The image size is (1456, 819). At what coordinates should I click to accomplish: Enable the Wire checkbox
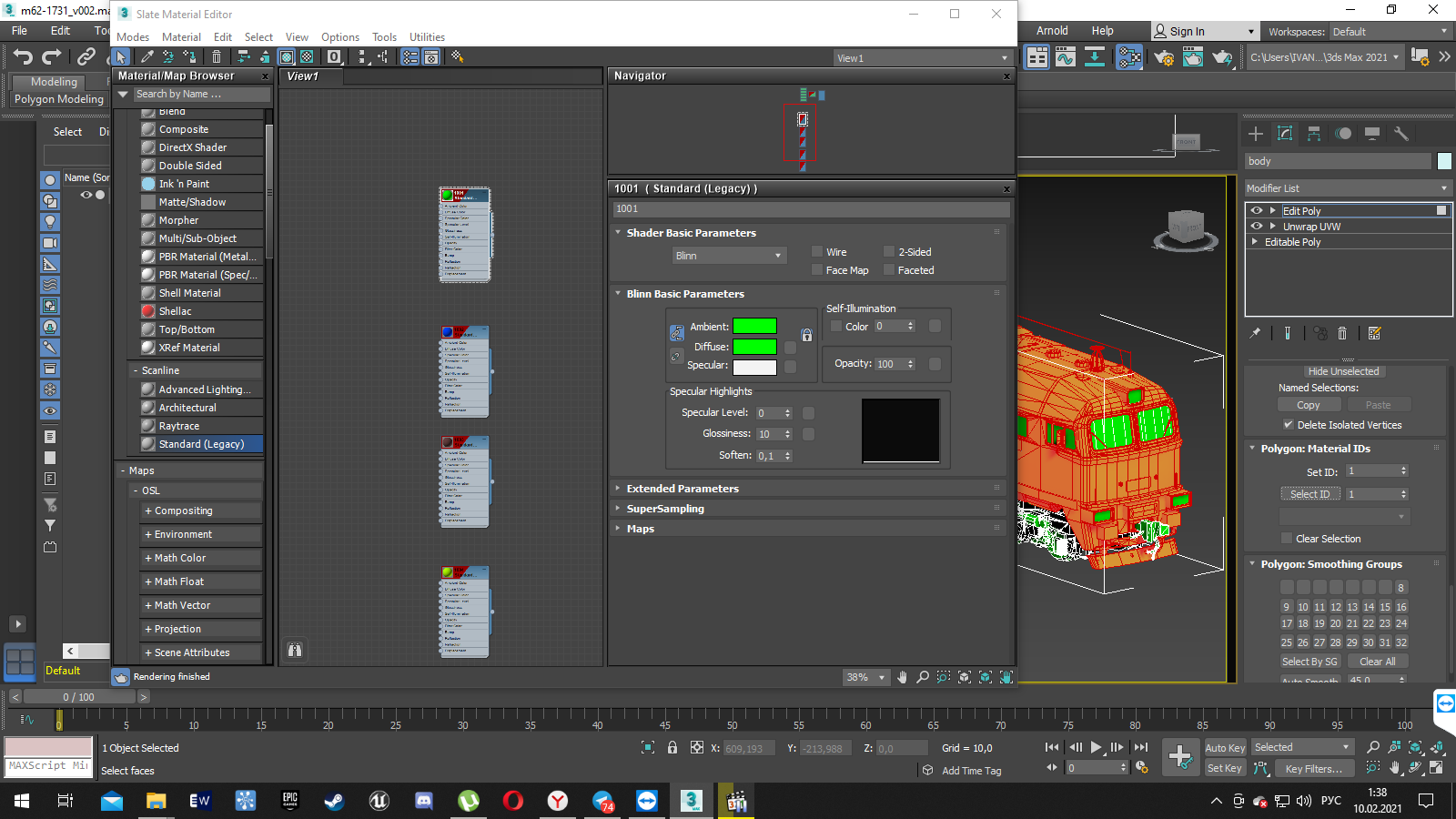[x=817, y=252]
